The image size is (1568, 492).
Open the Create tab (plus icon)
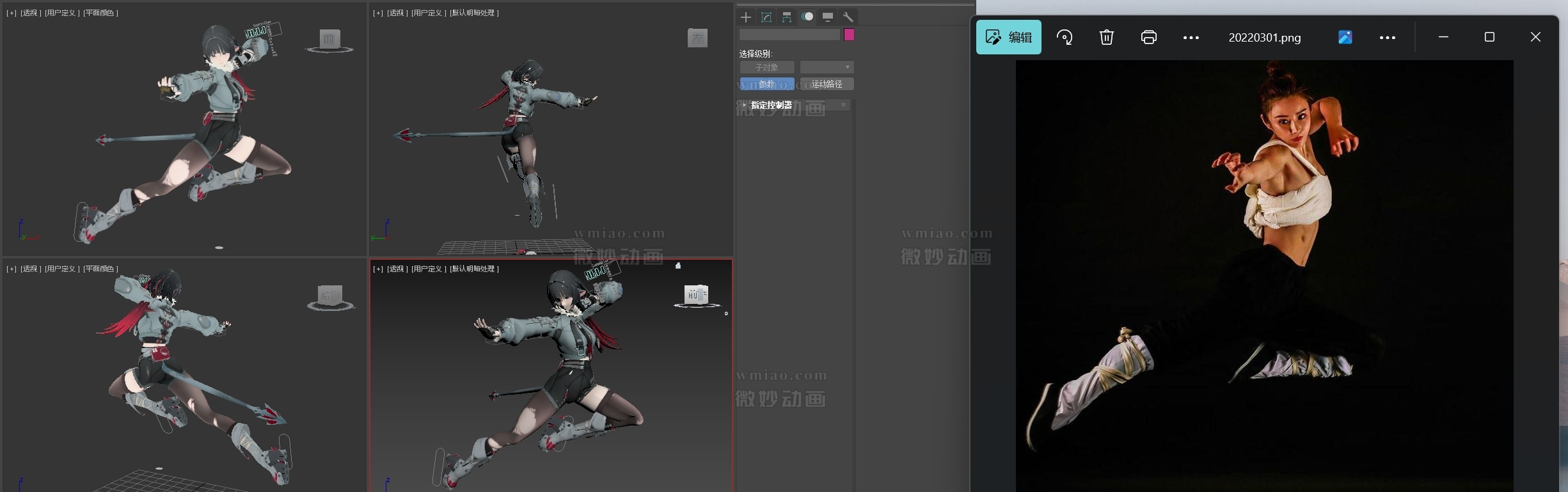pyautogui.click(x=746, y=17)
